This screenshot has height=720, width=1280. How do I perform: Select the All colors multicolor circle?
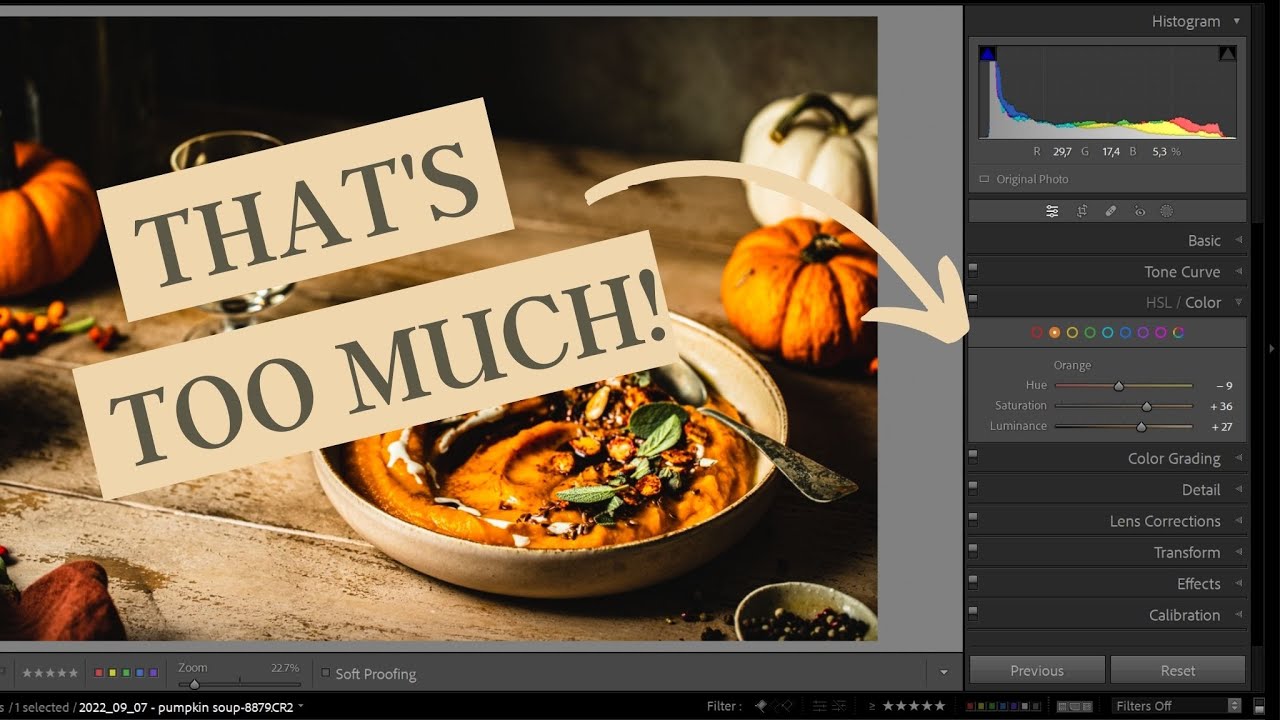(x=1178, y=332)
